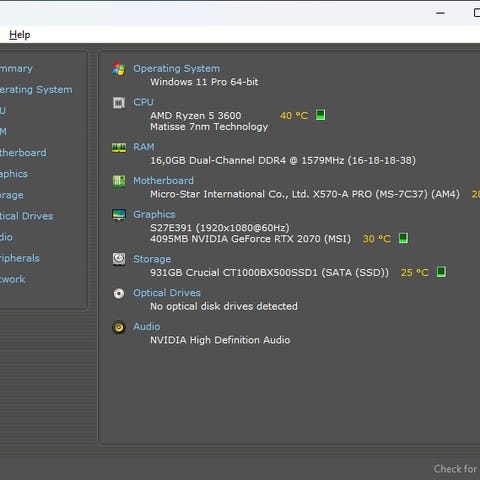Click the Graphics monitor icon
Screen dimensions: 480x480
[119, 215]
